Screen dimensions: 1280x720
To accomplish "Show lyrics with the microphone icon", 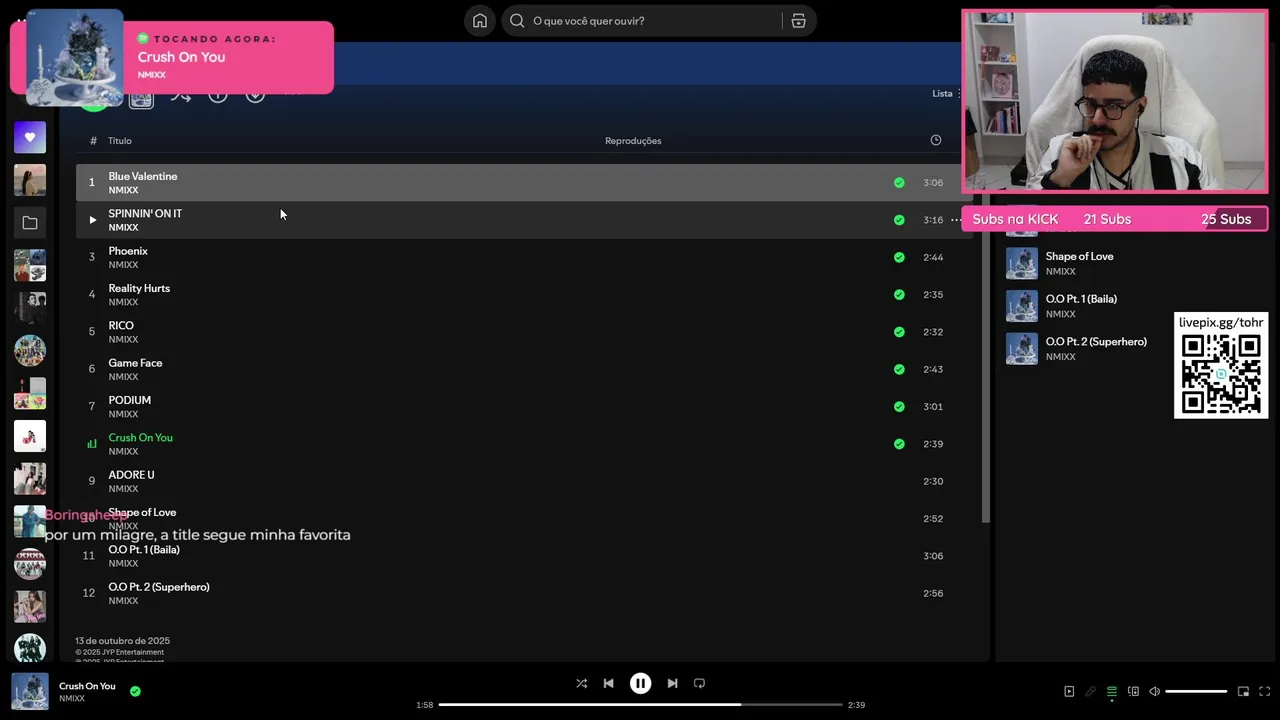I will [x=1090, y=691].
